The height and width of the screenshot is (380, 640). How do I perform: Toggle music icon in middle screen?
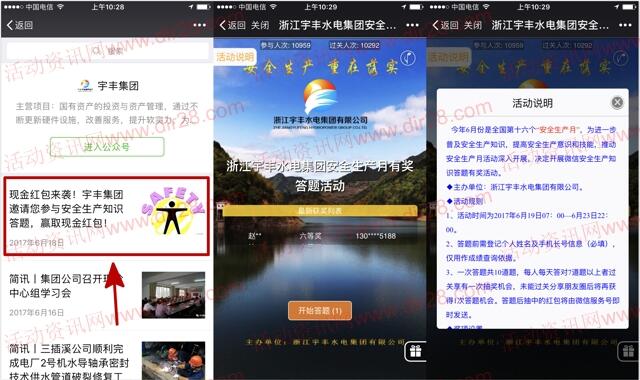pos(407,58)
